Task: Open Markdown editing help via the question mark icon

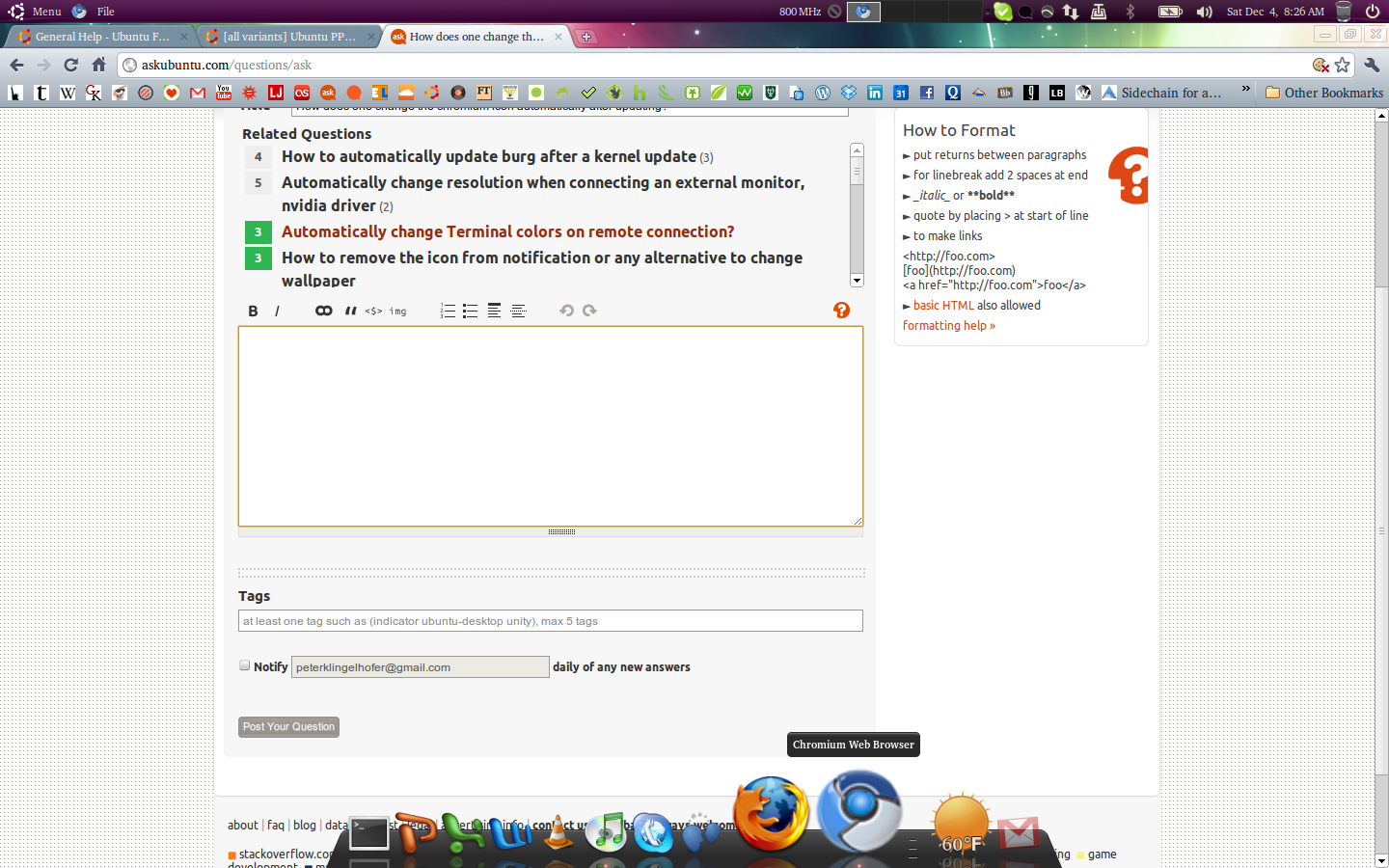Action: [841, 311]
